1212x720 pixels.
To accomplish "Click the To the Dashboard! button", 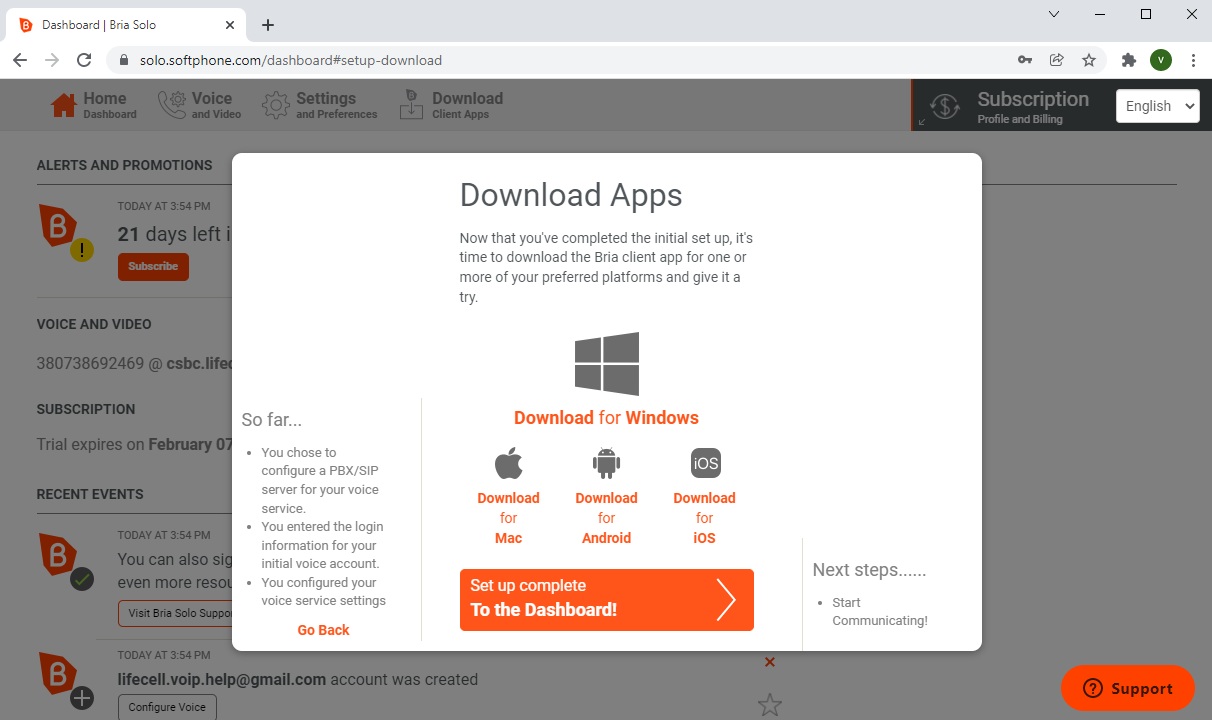I will pos(607,600).
